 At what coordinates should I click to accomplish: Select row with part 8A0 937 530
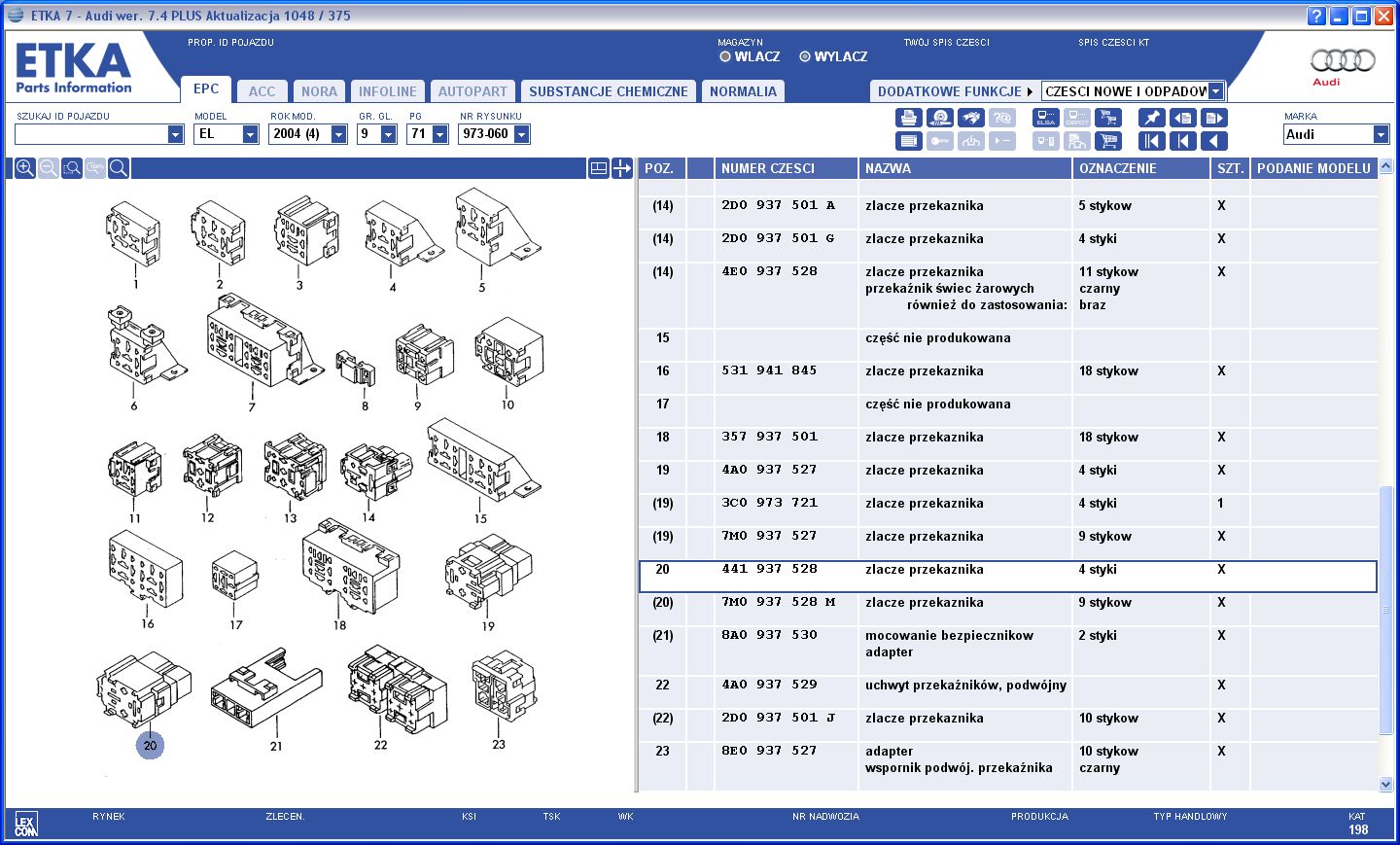(1007, 644)
